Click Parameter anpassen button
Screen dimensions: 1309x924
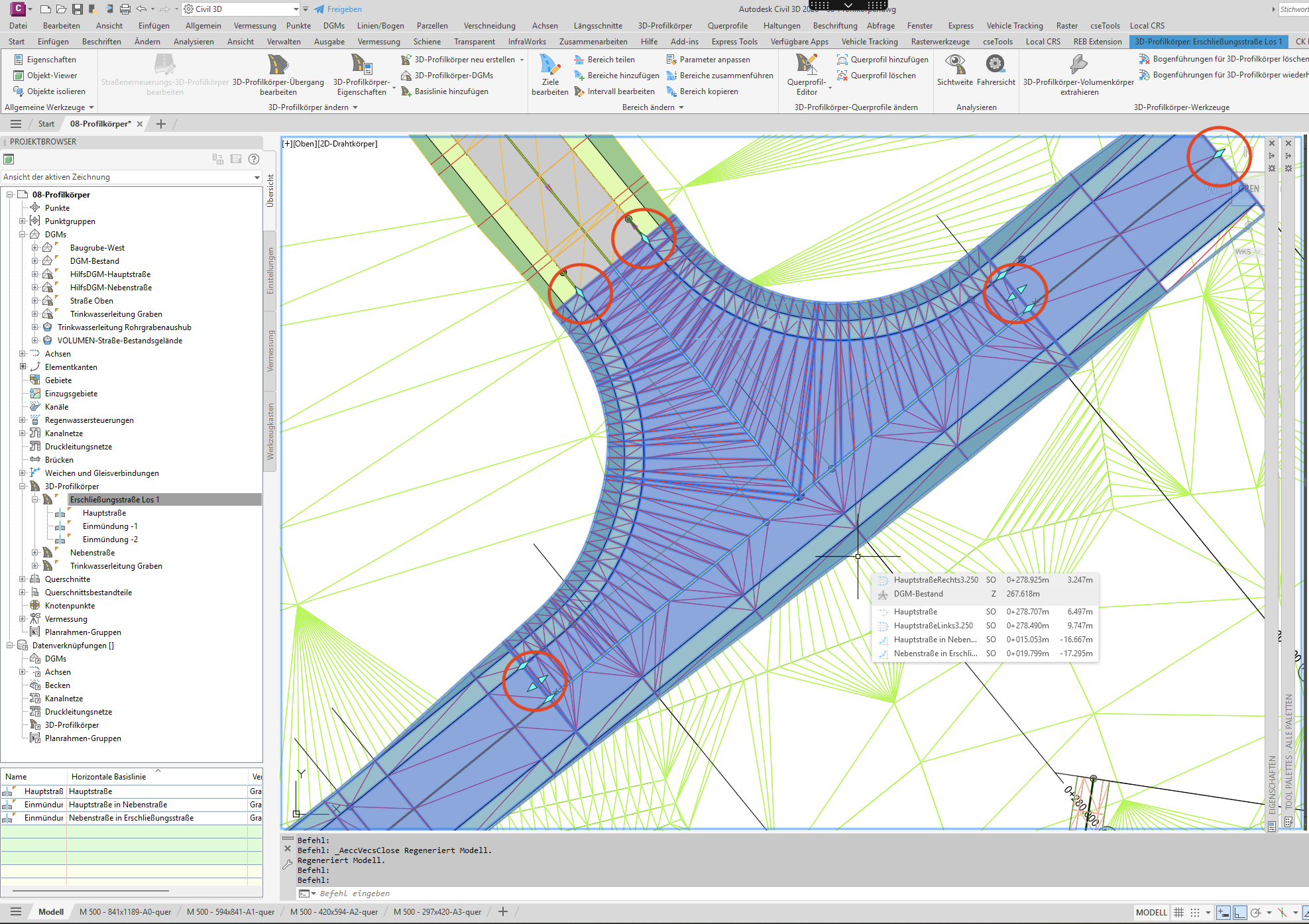708,60
